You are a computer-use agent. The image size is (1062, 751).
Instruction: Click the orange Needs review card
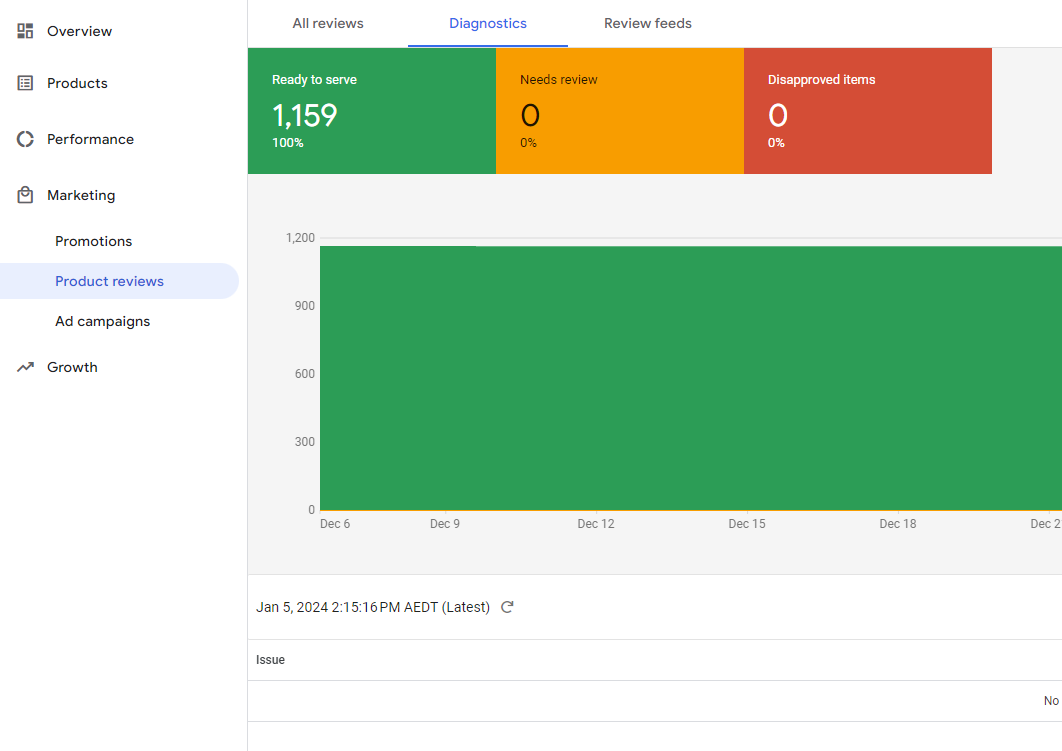point(620,111)
